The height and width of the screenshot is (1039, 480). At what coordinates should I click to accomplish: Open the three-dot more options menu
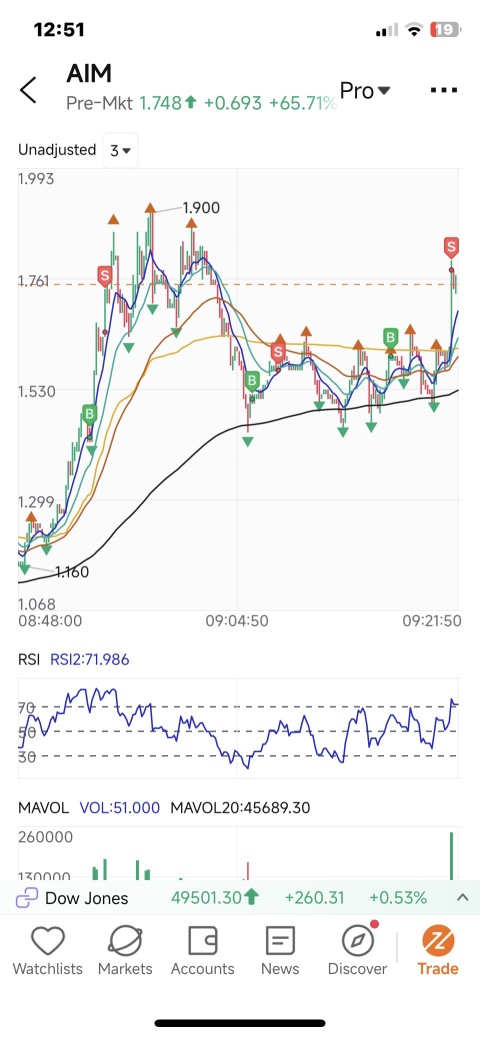click(444, 90)
